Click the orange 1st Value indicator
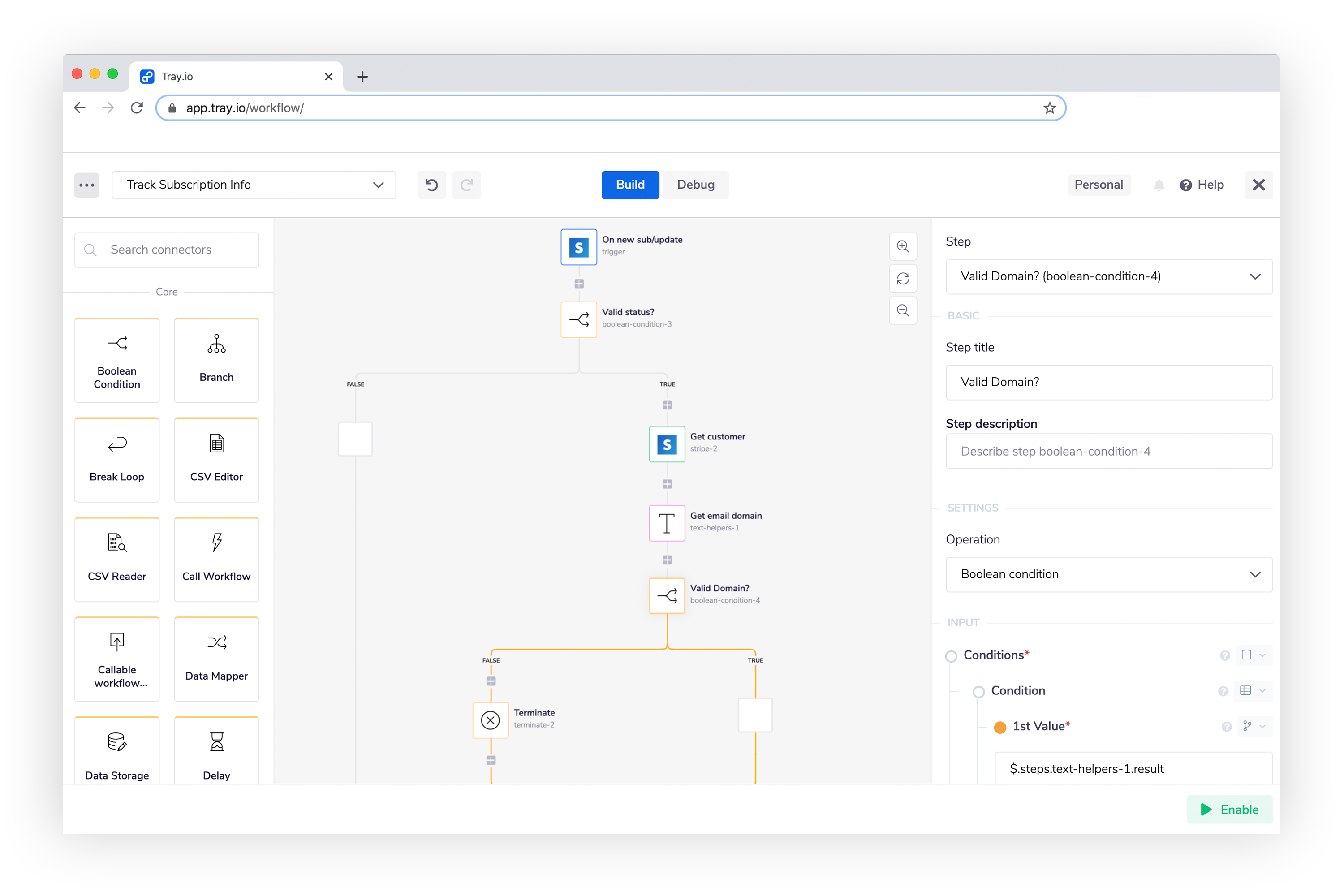1344x896 pixels. click(x=1000, y=727)
